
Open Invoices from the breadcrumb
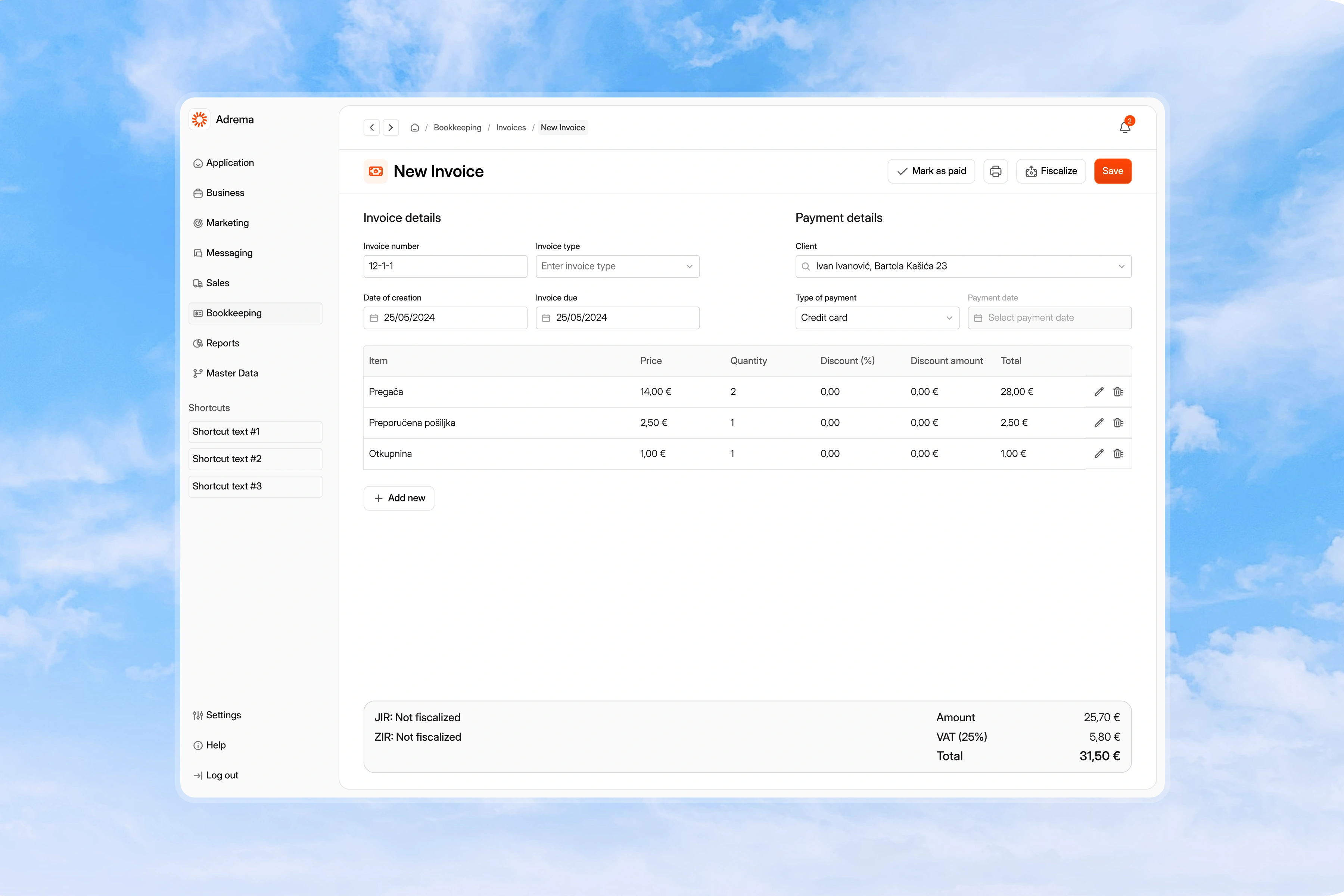511,127
